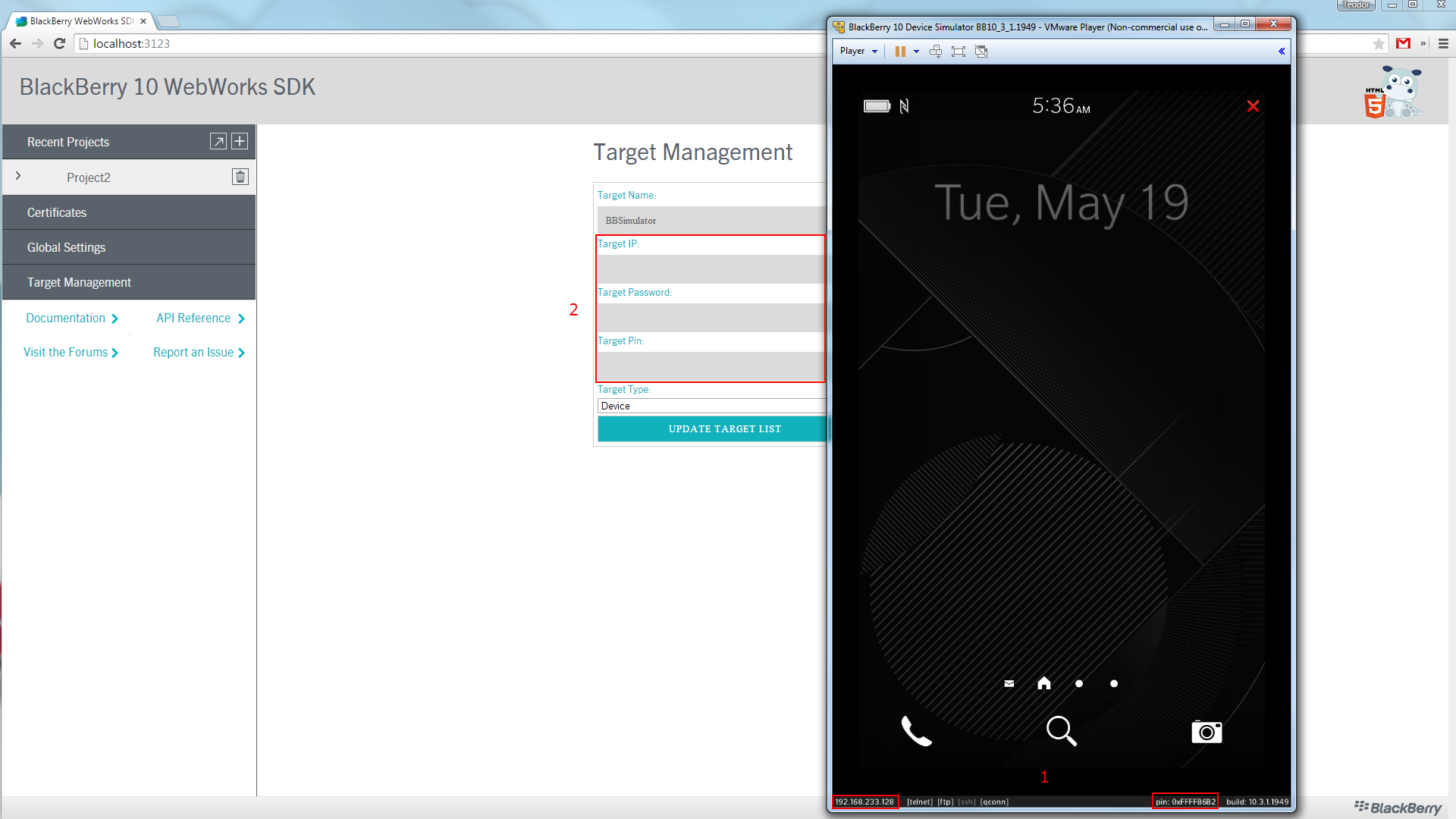Delete Project2 using trash icon
This screenshot has width=1456, height=819.
point(240,177)
